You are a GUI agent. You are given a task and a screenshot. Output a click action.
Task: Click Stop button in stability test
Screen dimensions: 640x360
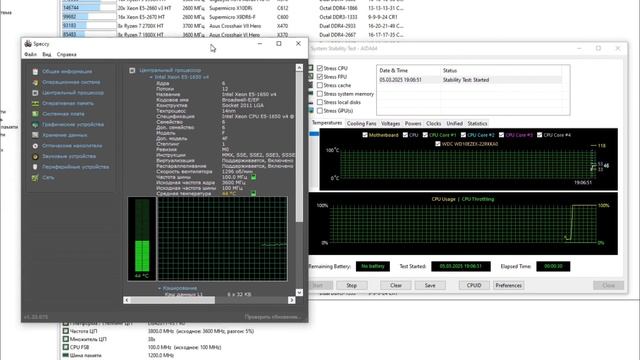click(x=351, y=285)
